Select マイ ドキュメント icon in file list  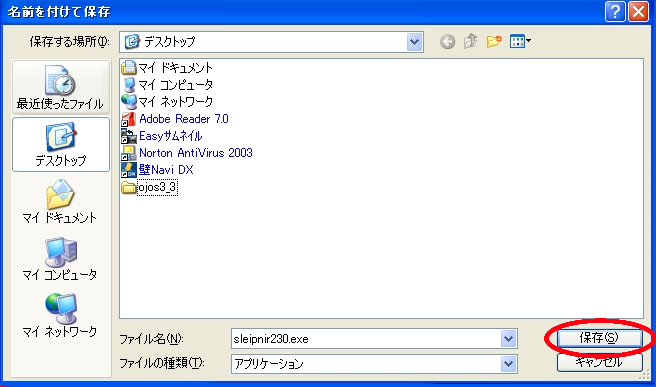pos(129,67)
